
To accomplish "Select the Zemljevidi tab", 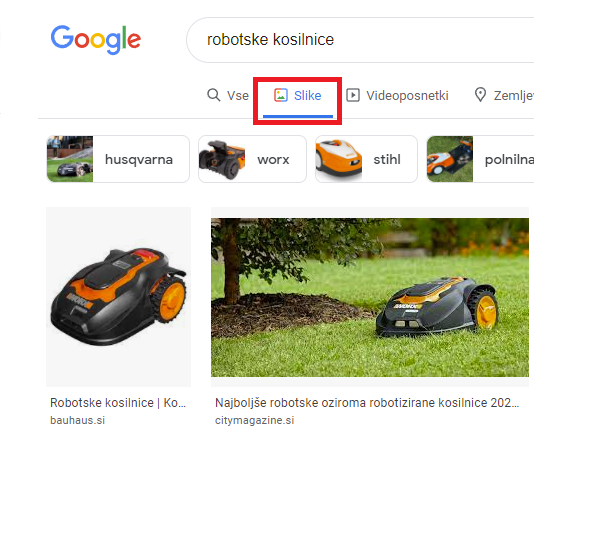I will [x=504, y=95].
